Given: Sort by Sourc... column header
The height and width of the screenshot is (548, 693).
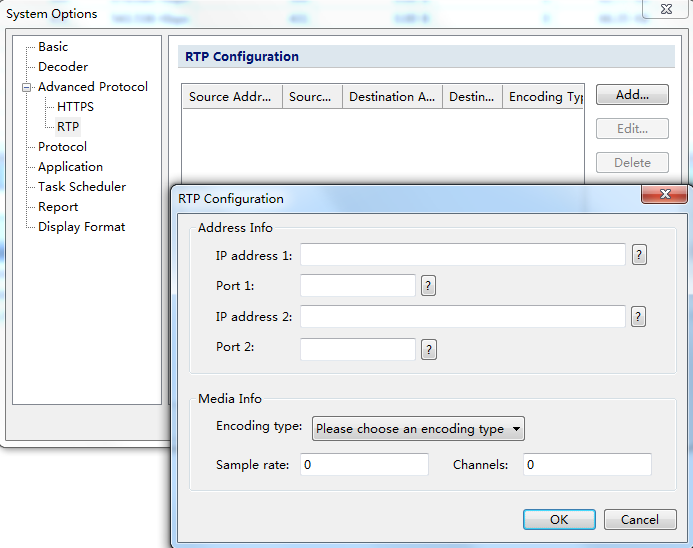Looking at the screenshot, I should coord(312,97).
